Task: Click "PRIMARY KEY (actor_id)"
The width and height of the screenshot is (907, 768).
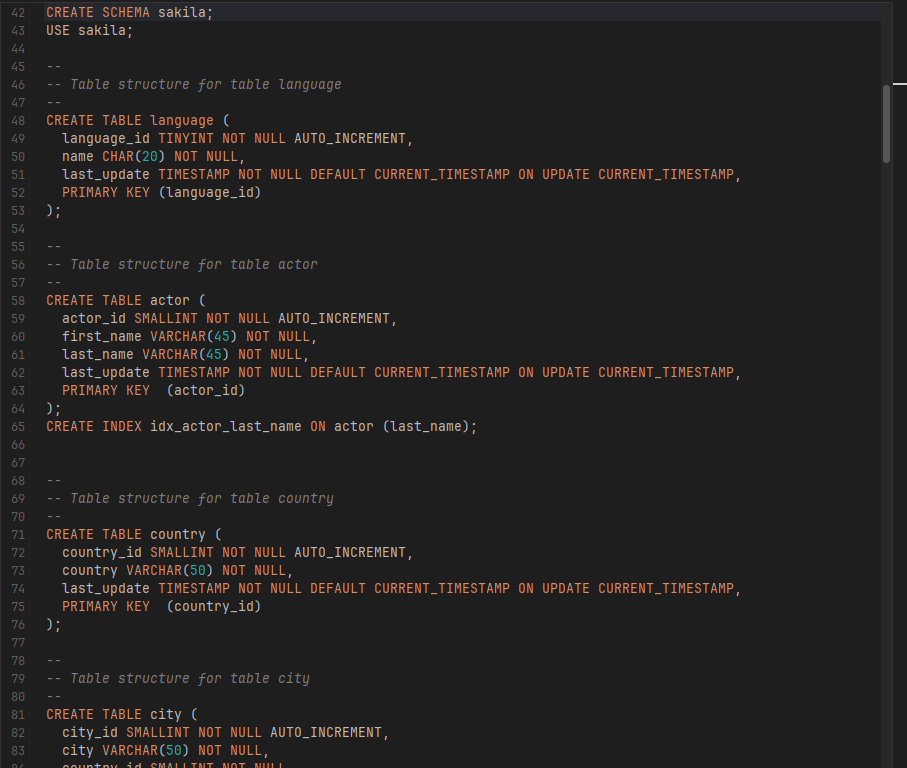Action: tap(153, 390)
